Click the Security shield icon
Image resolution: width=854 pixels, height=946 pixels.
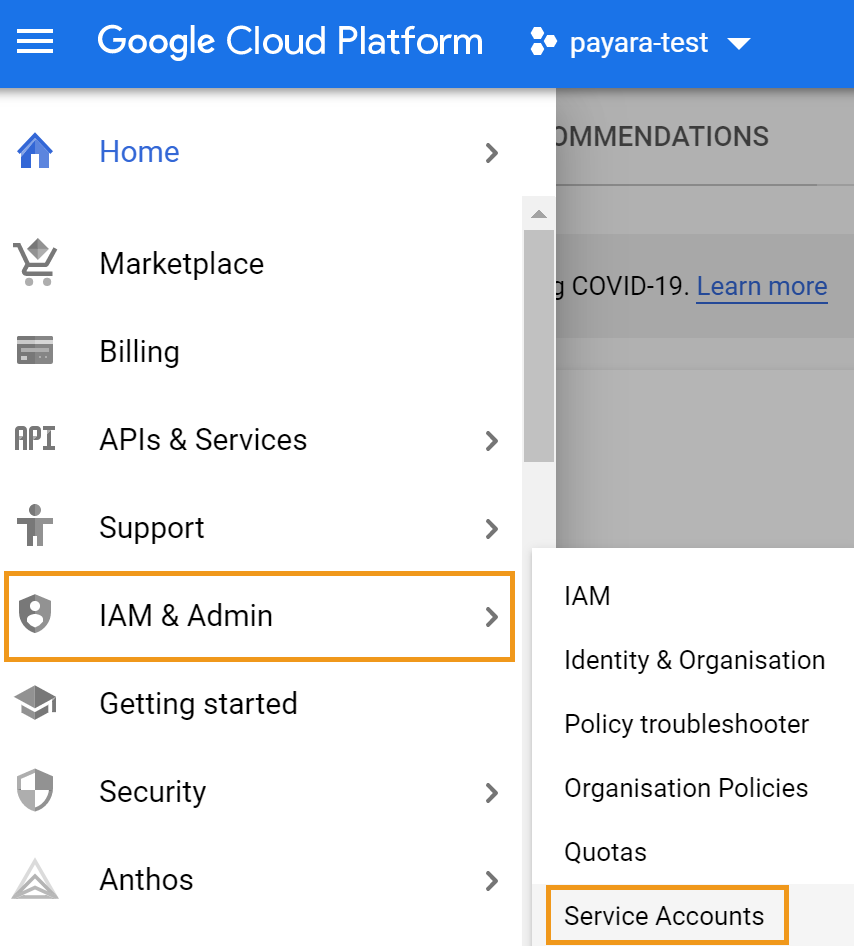38,791
